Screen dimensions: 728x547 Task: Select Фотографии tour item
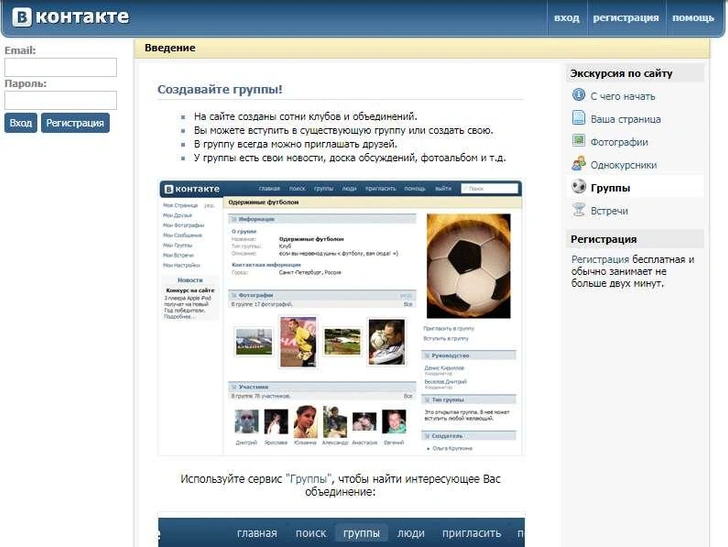(x=619, y=142)
